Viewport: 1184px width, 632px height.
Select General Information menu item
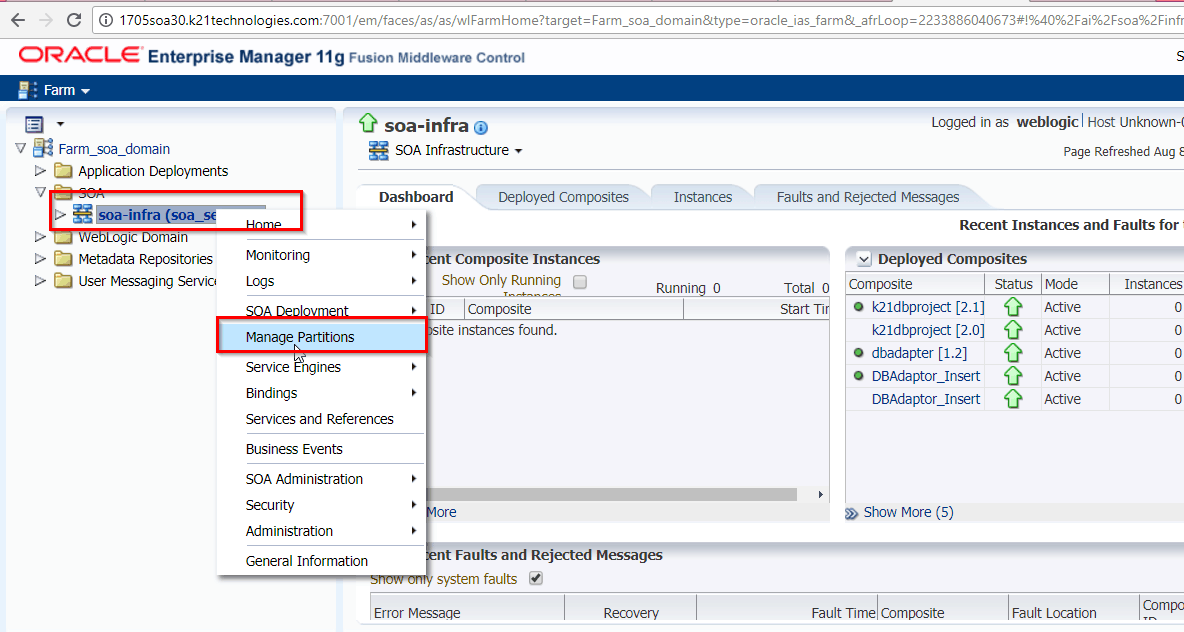(322, 561)
